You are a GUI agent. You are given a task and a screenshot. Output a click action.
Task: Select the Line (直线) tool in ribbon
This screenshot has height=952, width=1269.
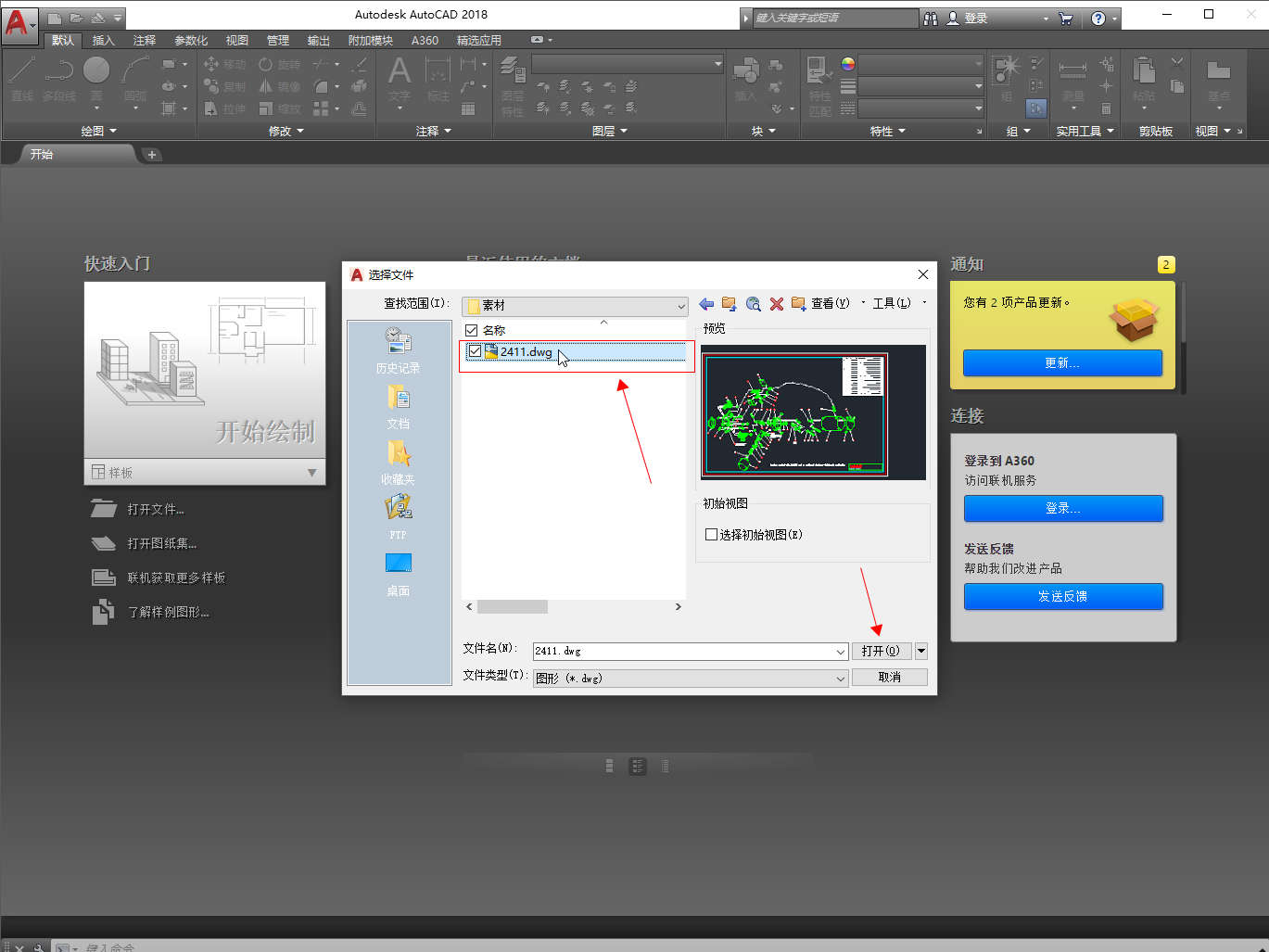pos(22,79)
